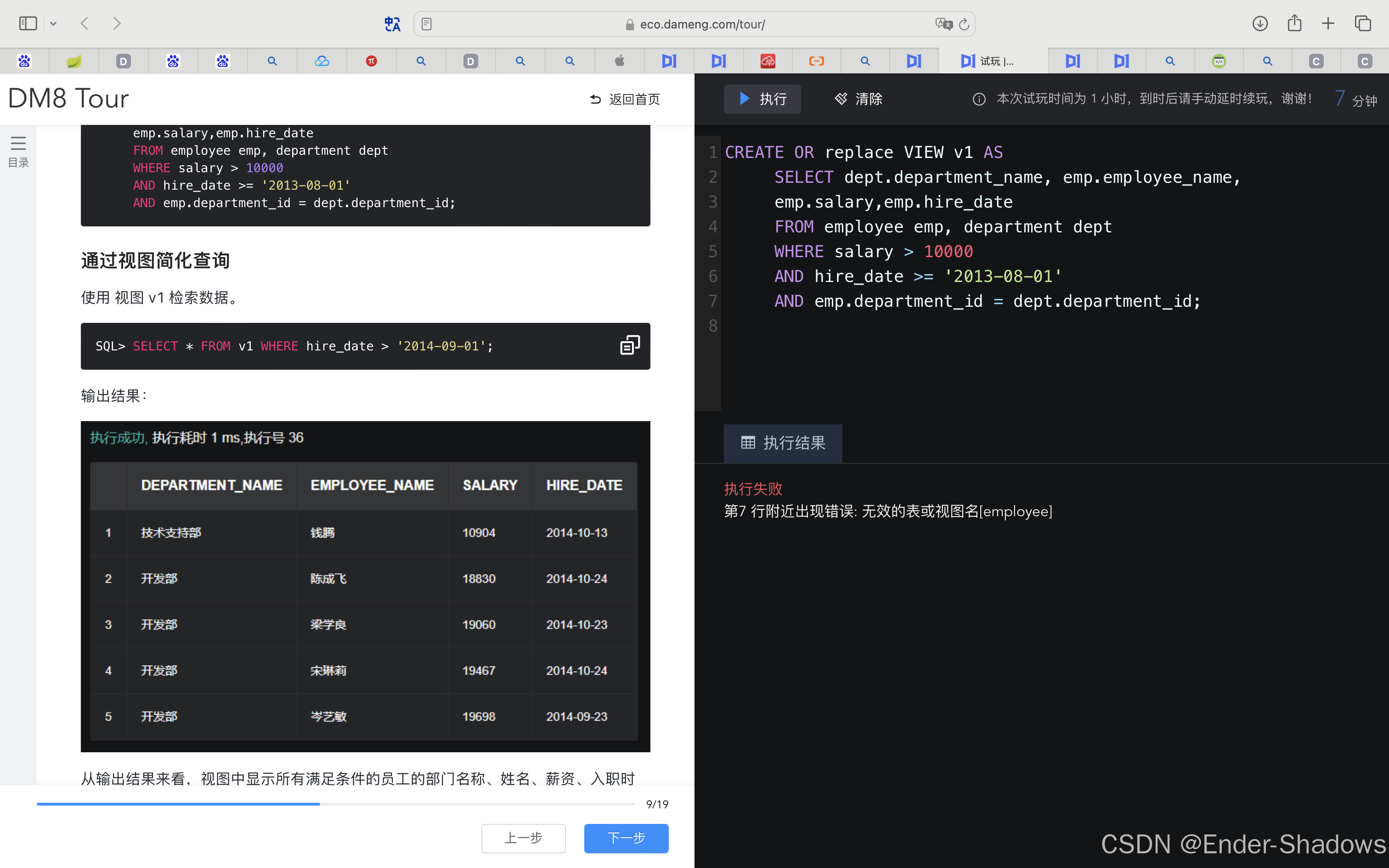Reload the current page

tap(964, 24)
